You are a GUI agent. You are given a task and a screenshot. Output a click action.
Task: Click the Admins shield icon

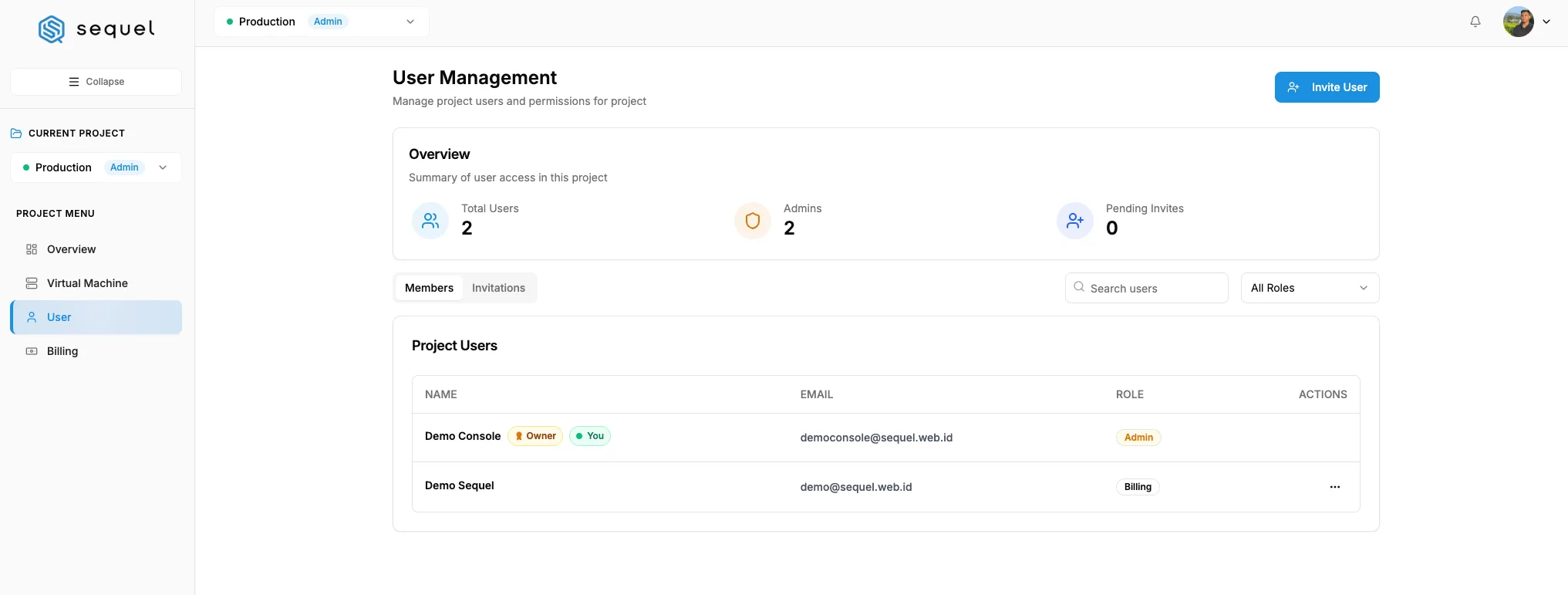click(x=753, y=221)
